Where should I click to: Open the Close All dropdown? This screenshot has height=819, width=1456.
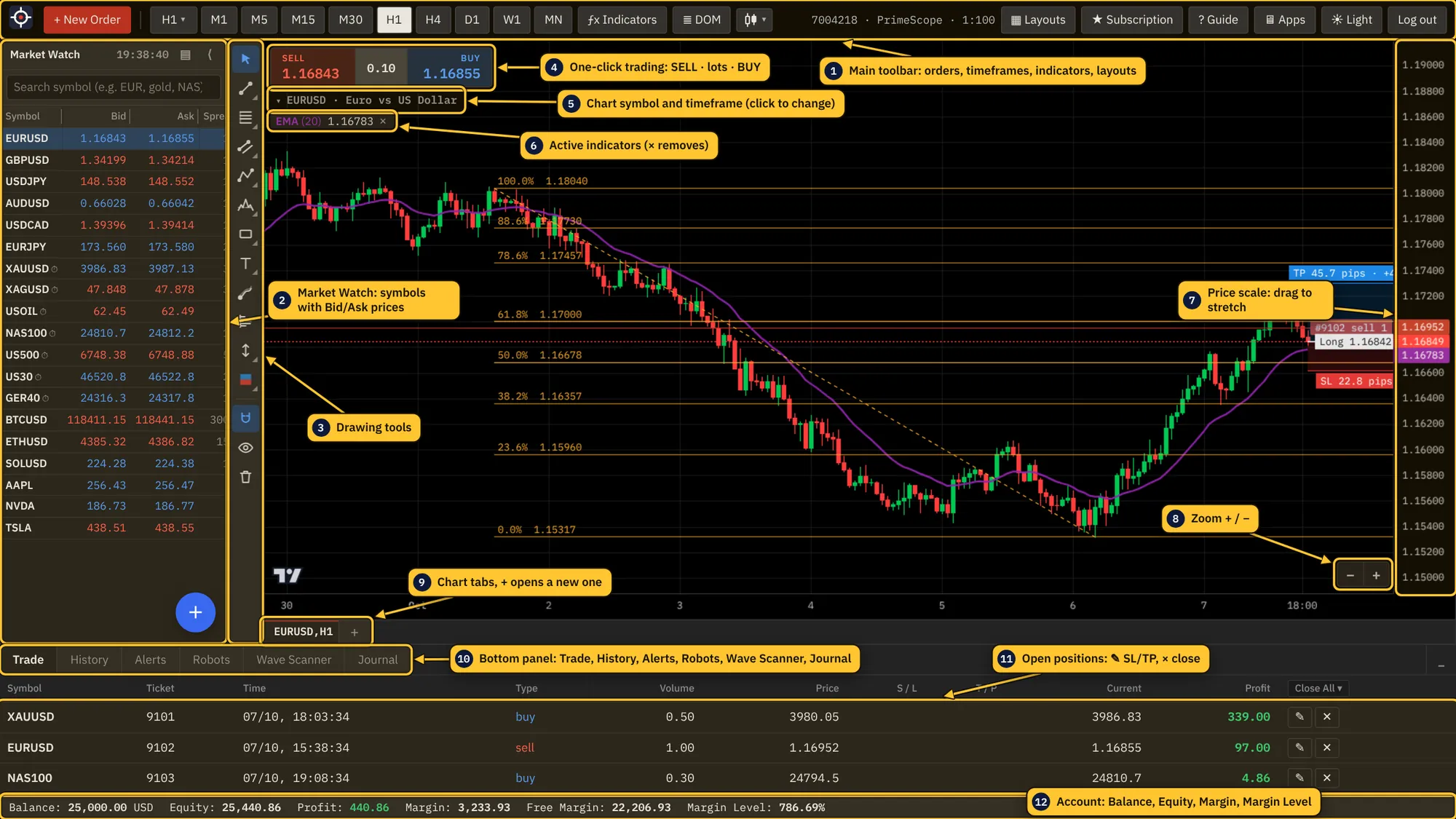click(x=1318, y=688)
